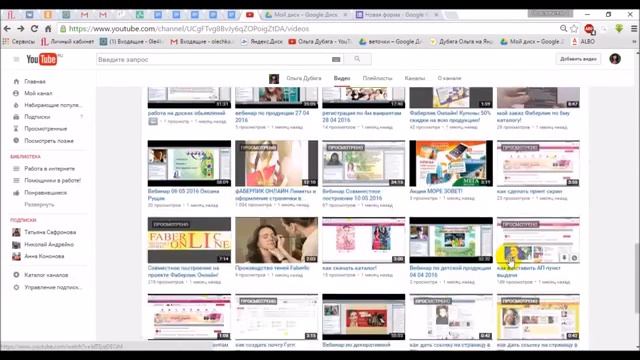Open video title Производство теней Faberlic
This screenshot has width=640, height=360.
click(x=272, y=268)
